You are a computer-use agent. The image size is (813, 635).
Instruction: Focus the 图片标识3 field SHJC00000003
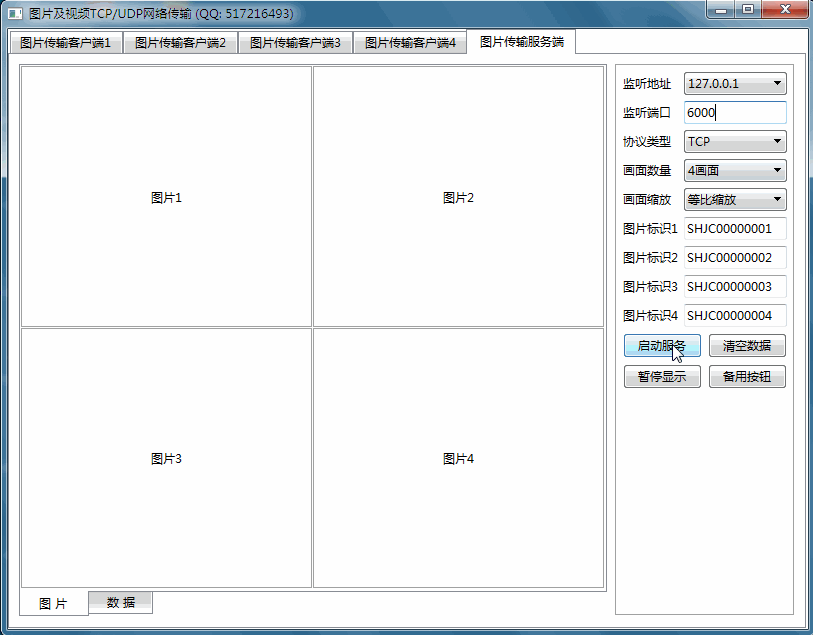735,287
